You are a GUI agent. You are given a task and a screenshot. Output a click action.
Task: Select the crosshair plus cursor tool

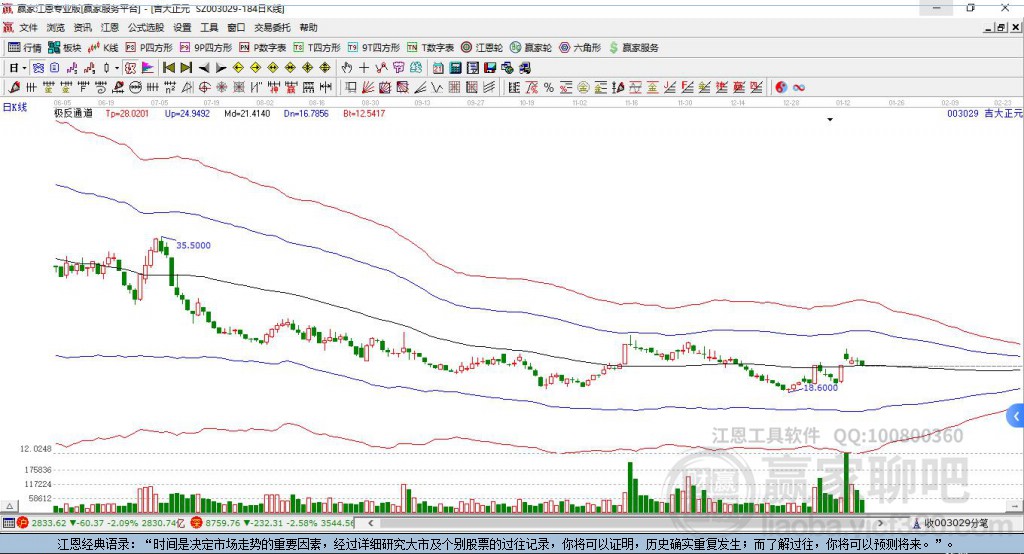pyautogui.click(x=364, y=68)
